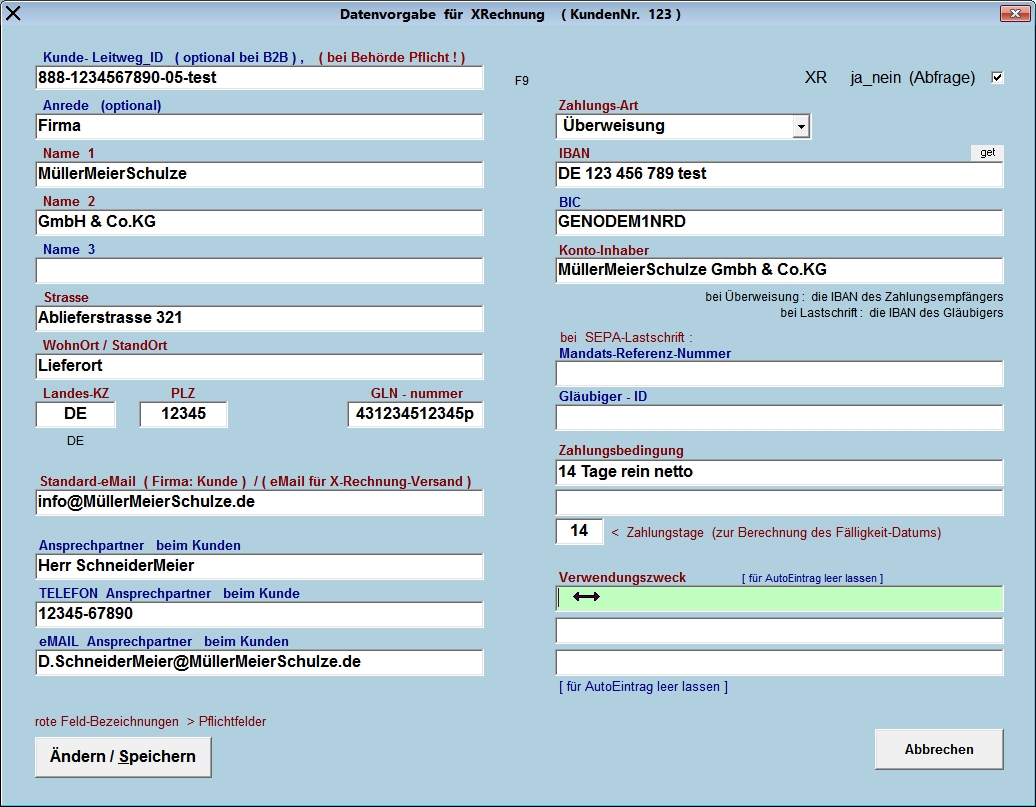This screenshot has width=1036, height=807.
Task: Toggle the XR ja_nein checkbox
Action: [x=997, y=78]
